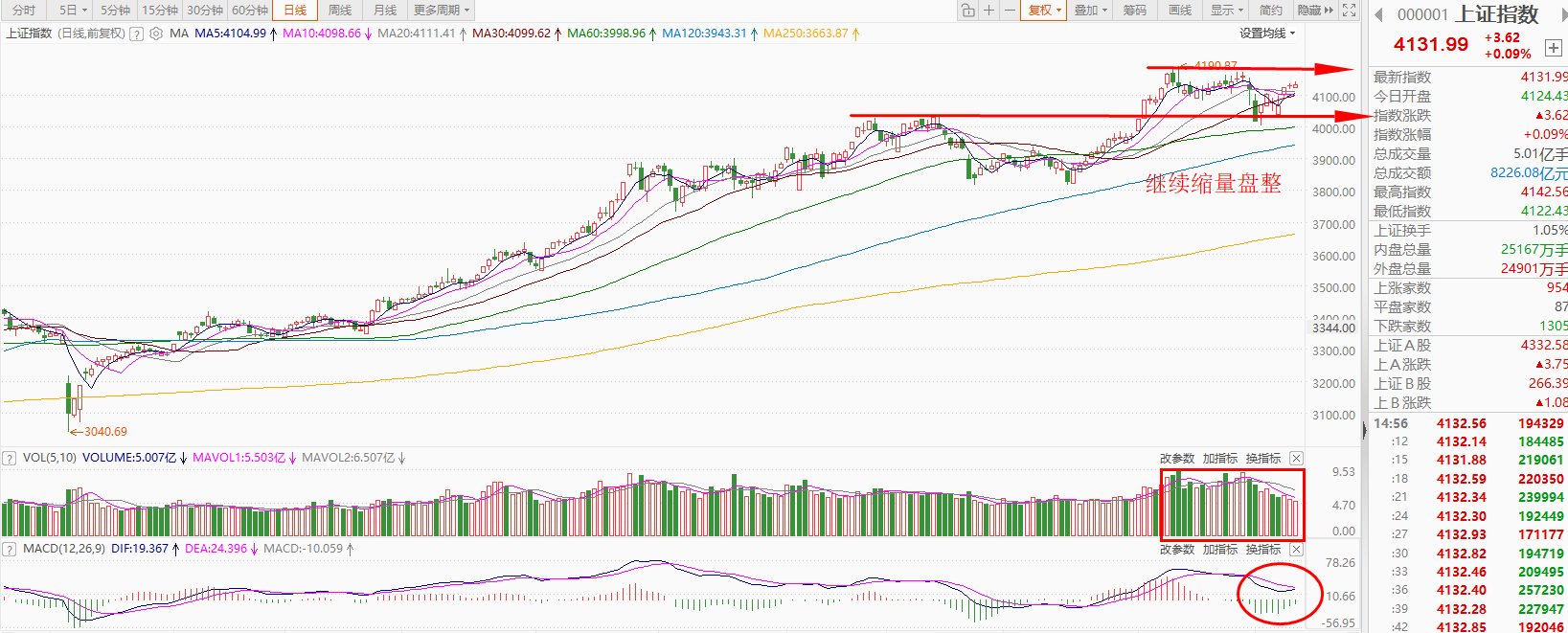The height and width of the screenshot is (633, 1568).
Task: Hide the right side panel via 隐藏
Action: click(x=1315, y=11)
